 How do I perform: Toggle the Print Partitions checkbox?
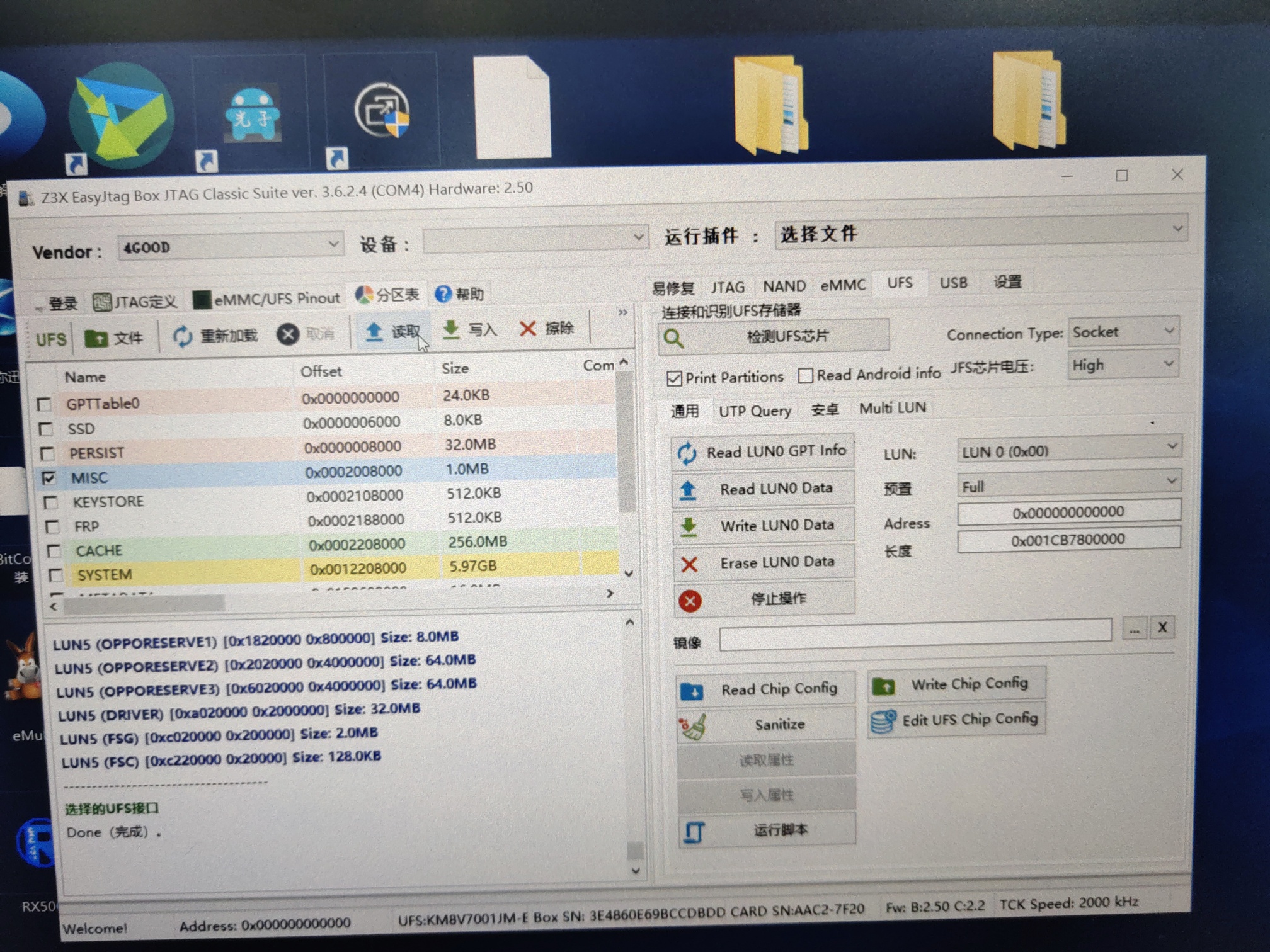click(674, 378)
